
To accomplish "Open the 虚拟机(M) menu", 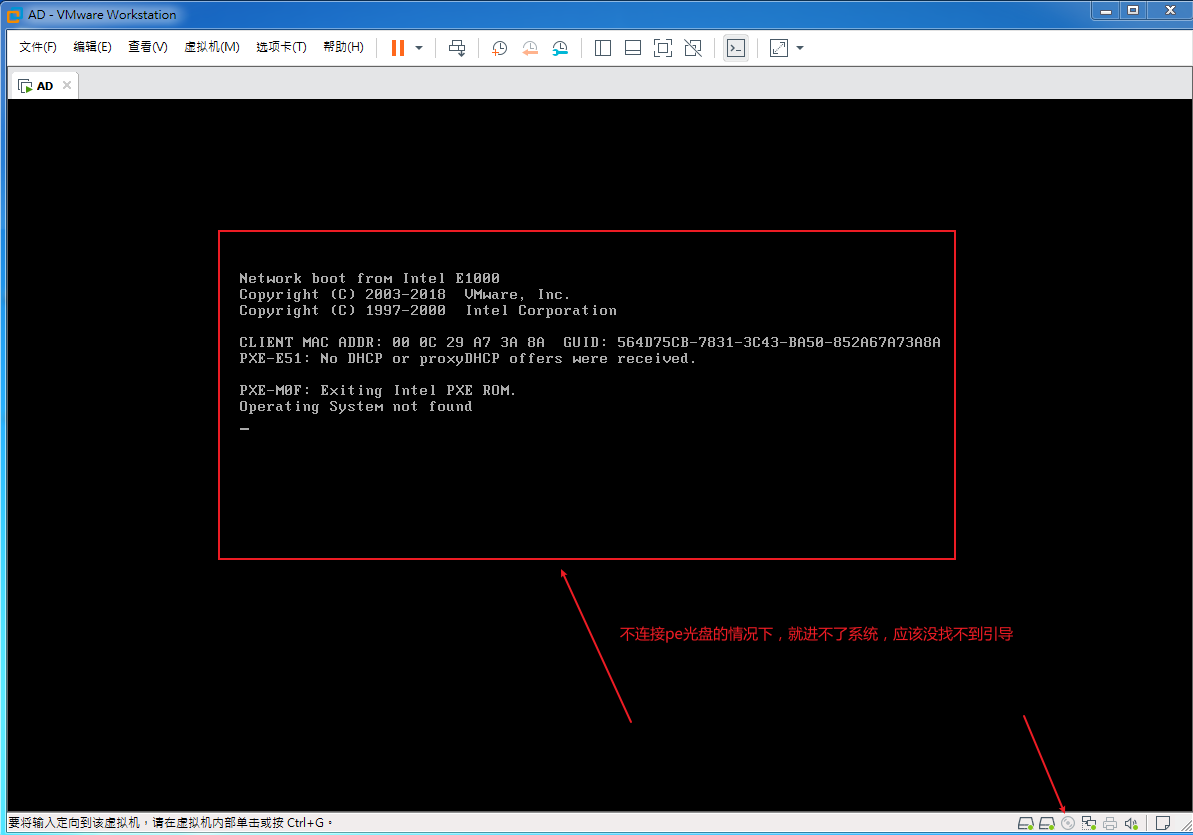I will (212, 47).
